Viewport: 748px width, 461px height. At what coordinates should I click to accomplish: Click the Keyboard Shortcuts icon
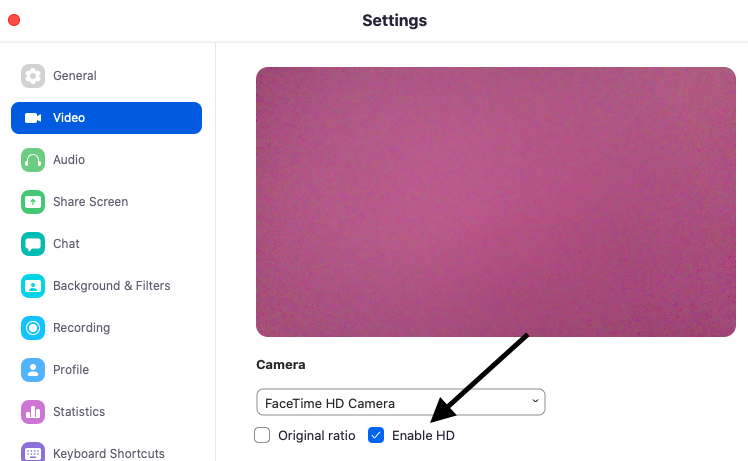point(33,451)
